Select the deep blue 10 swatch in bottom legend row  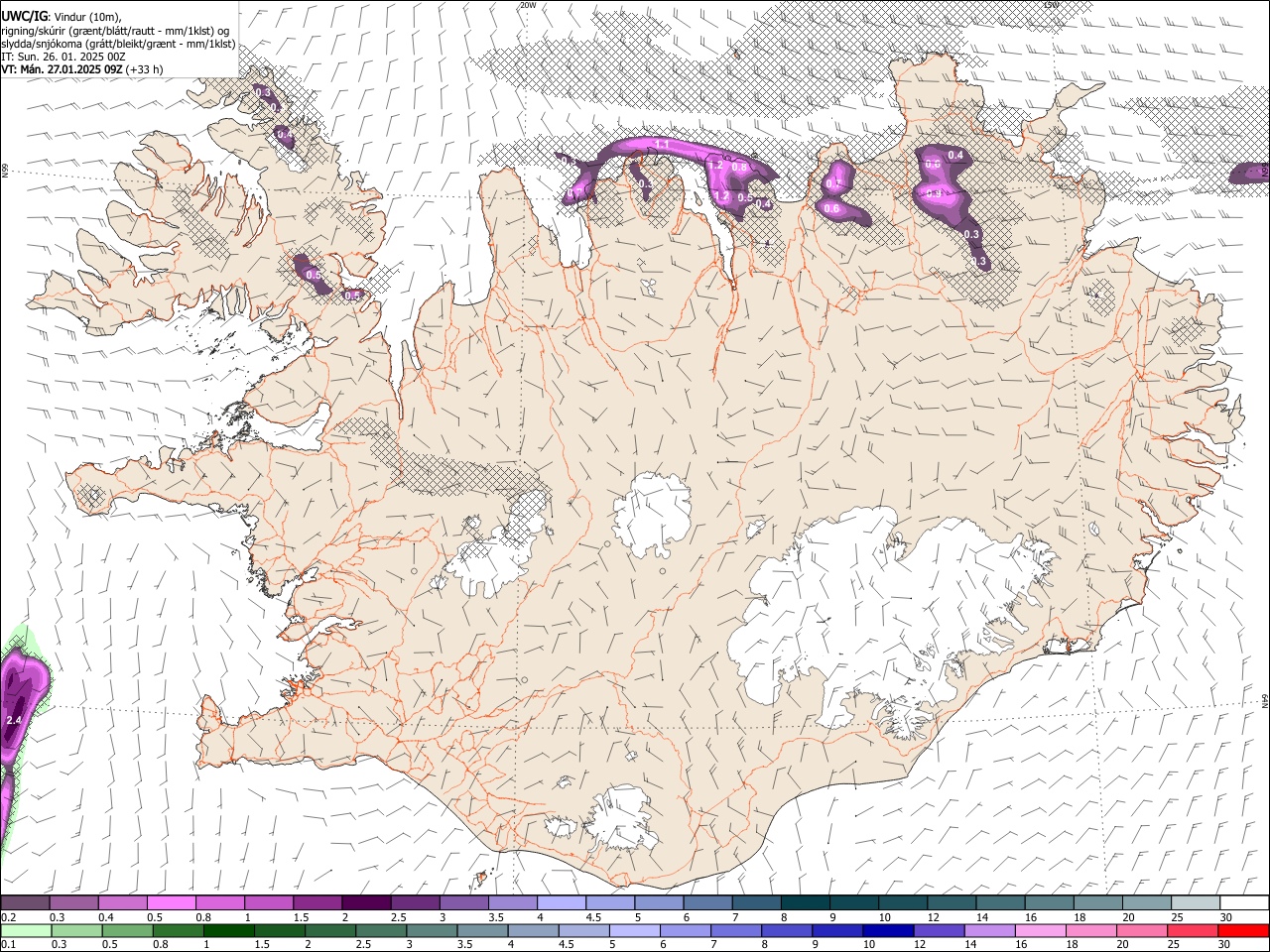pos(888,931)
